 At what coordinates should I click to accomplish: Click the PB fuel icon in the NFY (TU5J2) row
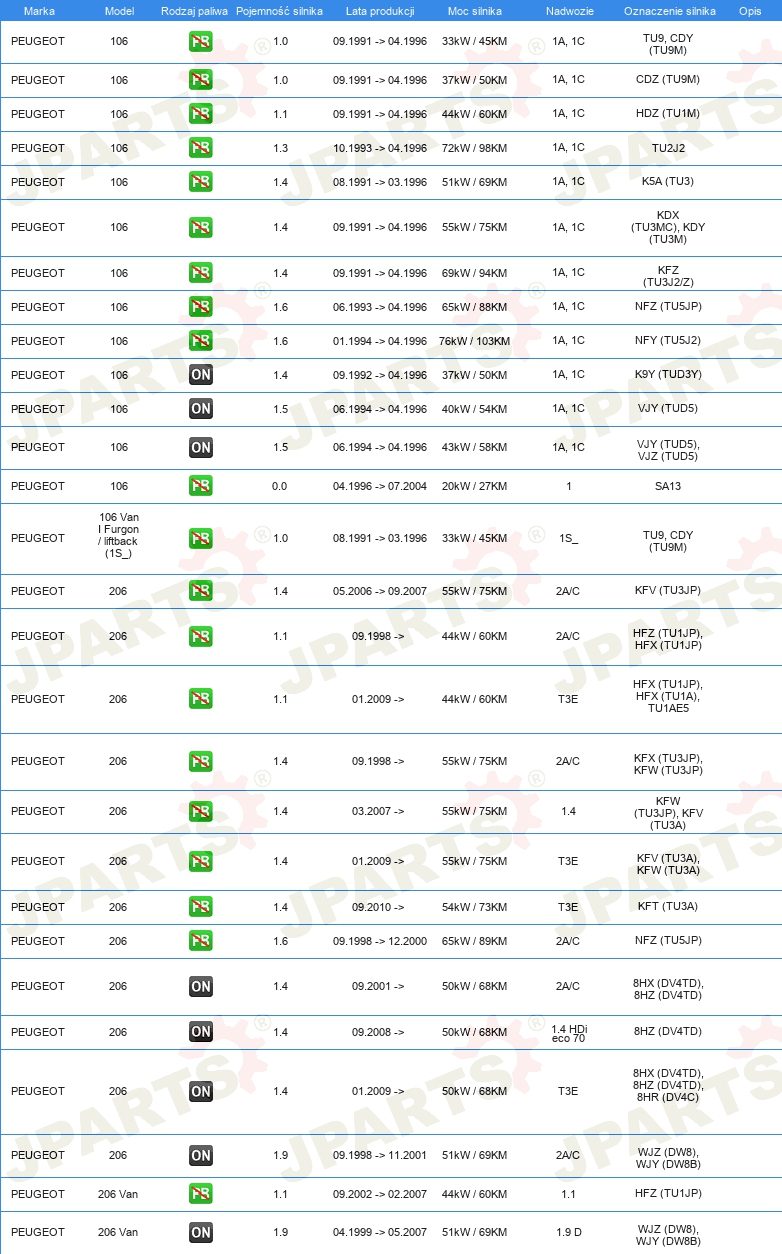201,341
